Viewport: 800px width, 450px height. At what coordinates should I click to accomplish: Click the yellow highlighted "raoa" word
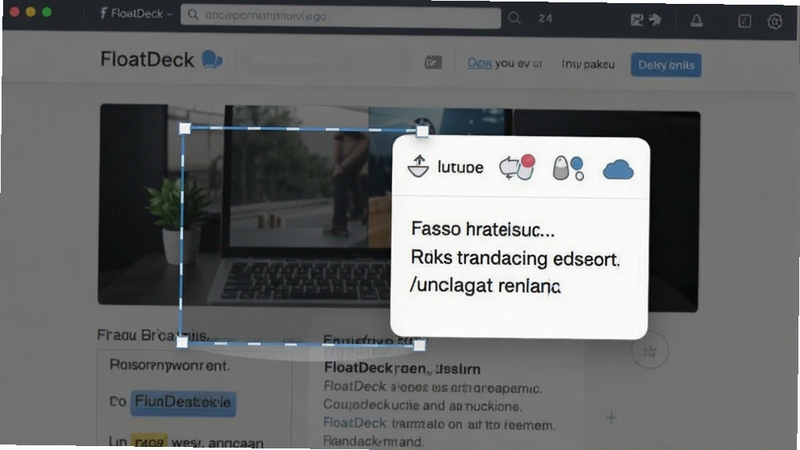149,441
